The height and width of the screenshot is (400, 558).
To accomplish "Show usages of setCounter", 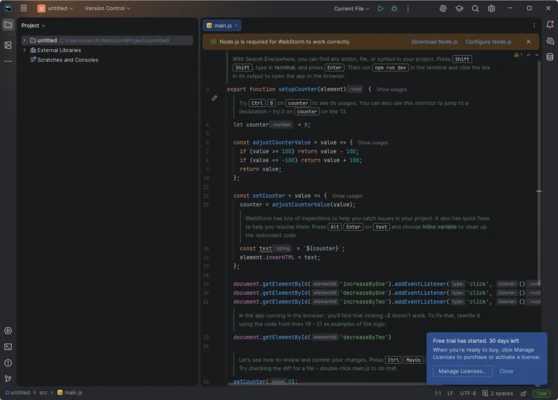I will point(347,196).
